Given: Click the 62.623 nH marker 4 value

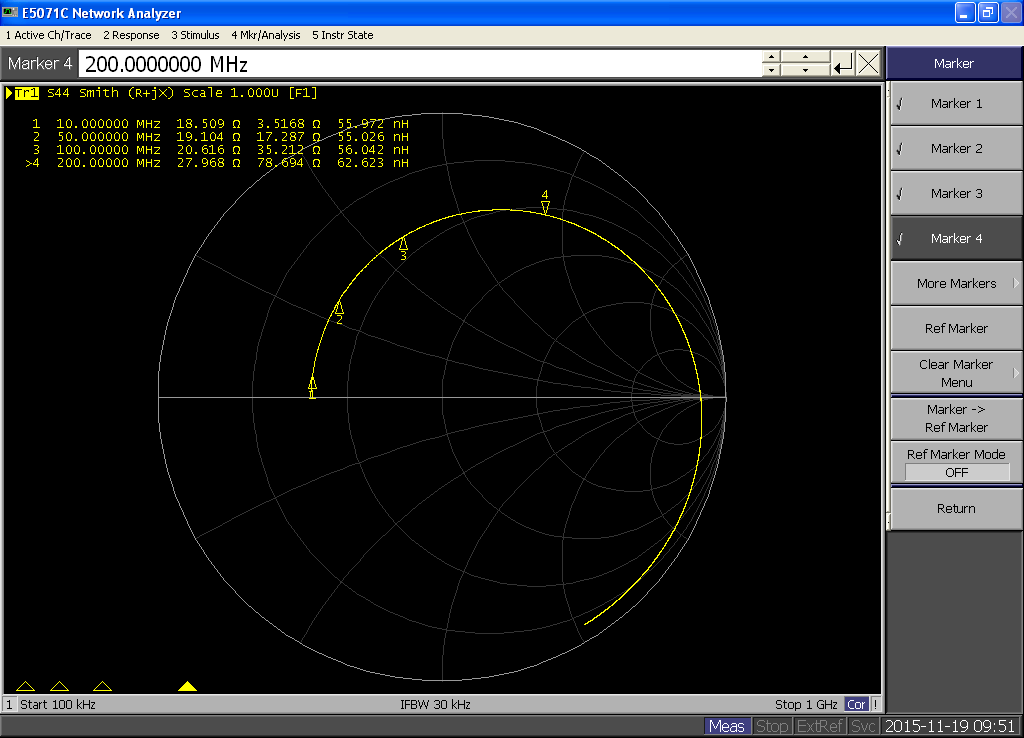Looking at the screenshot, I should [x=373, y=163].
